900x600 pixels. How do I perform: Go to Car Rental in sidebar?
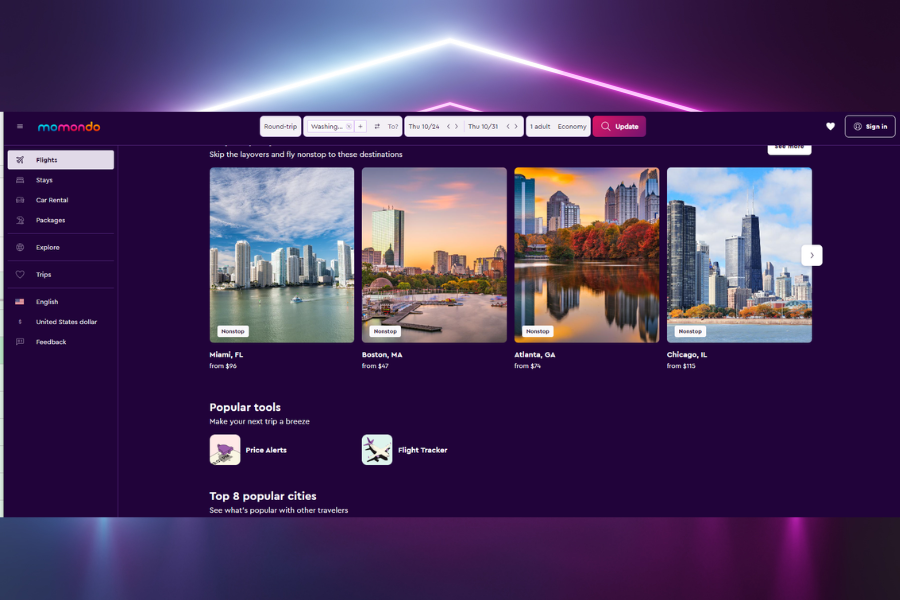[x=52, y=200]
